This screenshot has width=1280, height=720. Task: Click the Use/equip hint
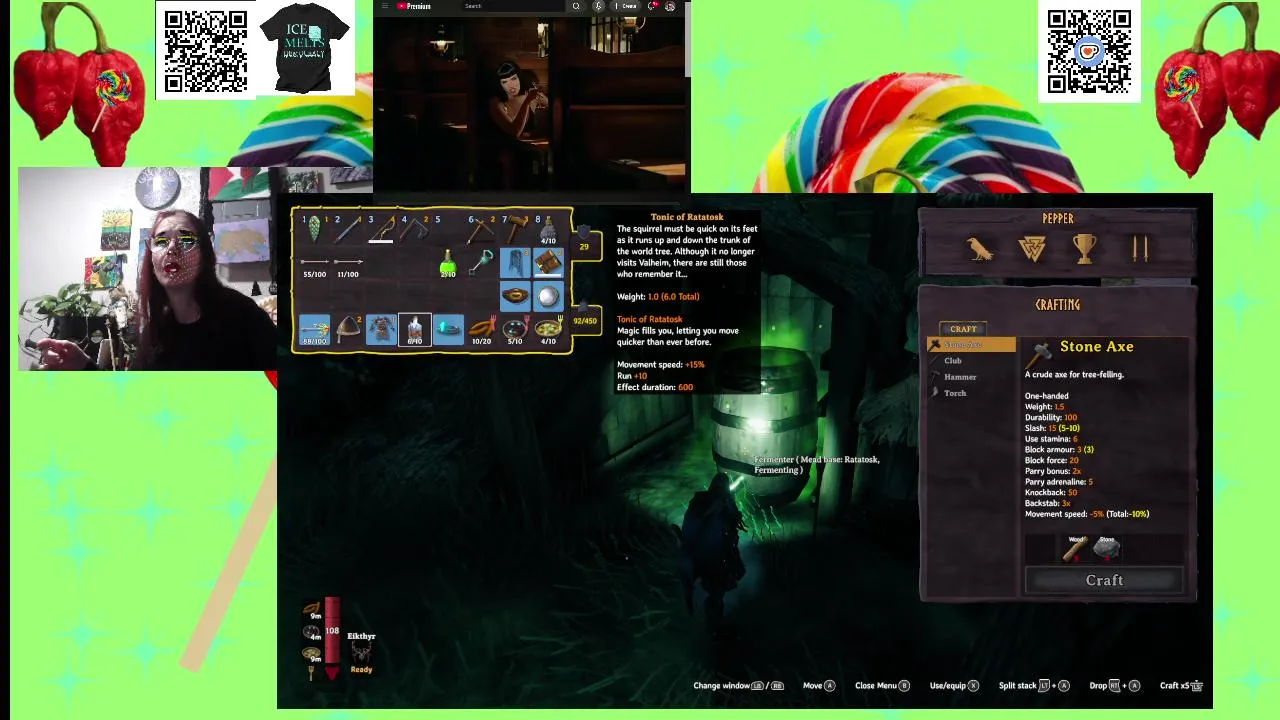pyautogui.click(x=954, y=686)
